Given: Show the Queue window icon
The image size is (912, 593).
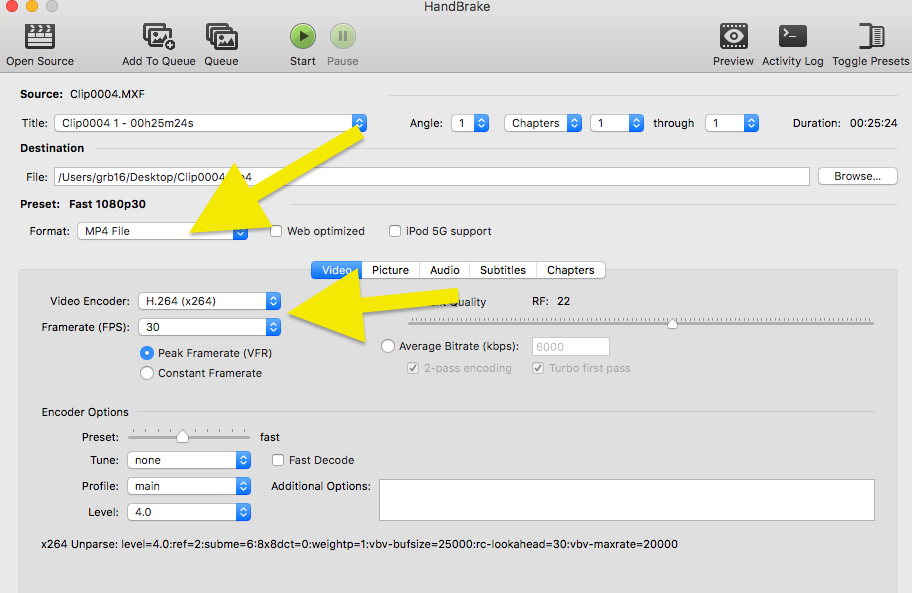Looking at the screenshot, I should tap(222, 37).
